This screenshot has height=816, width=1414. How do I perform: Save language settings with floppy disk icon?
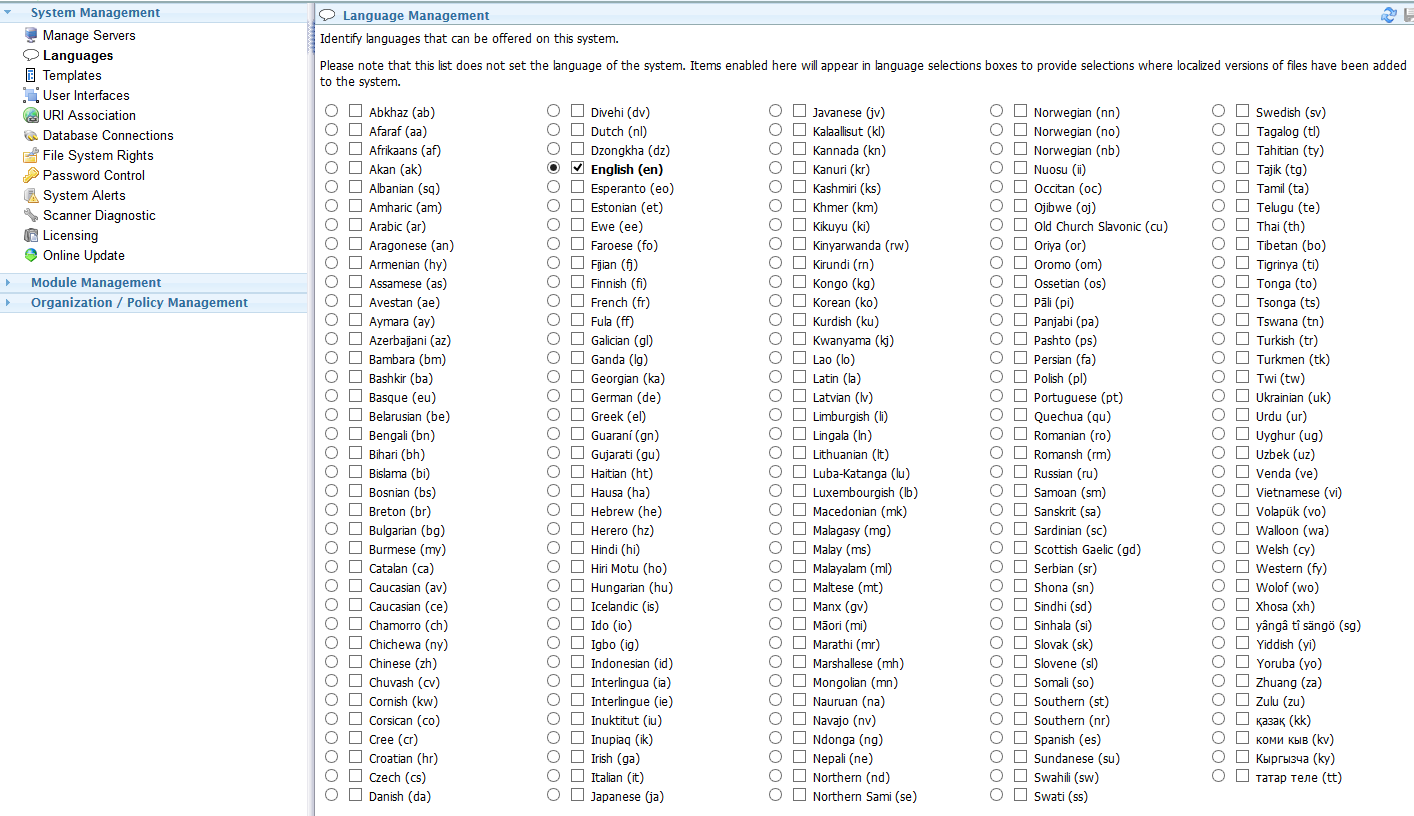1408,14
